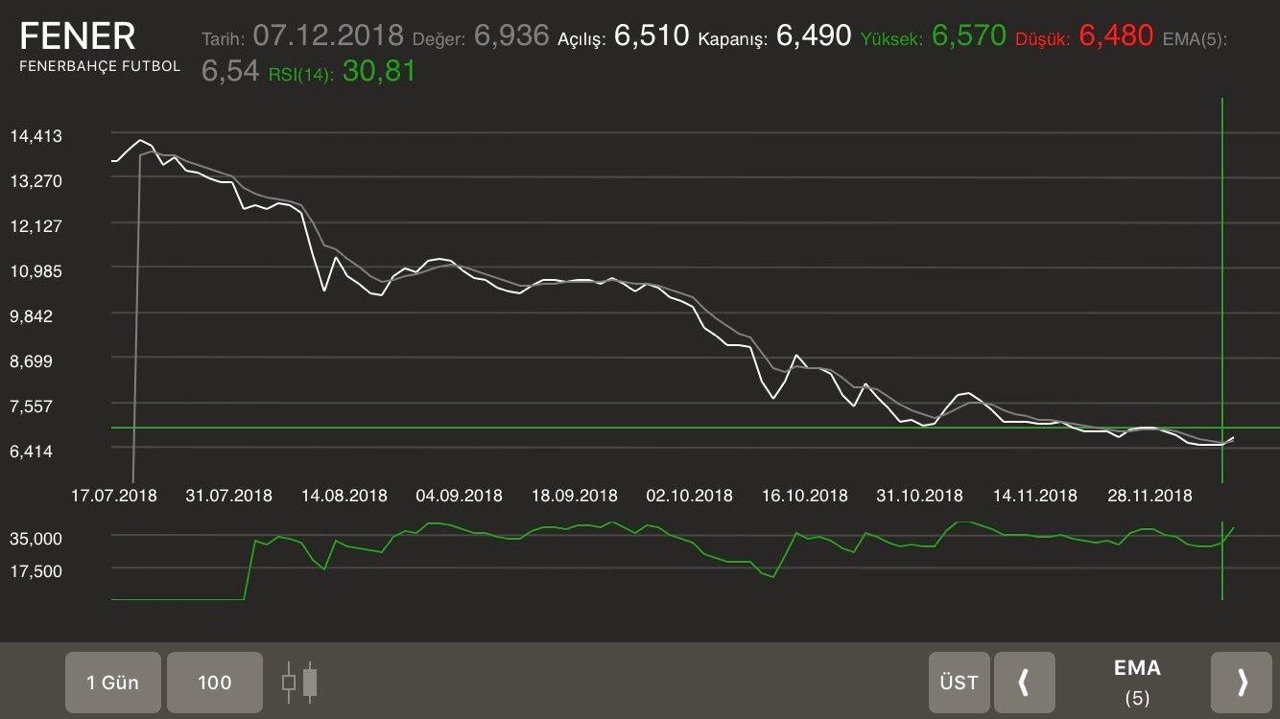Select the Kapanış value 6,490
The height and width of the screenshot is (719, 1280).
pyautogui.click(x=814, y=36)
